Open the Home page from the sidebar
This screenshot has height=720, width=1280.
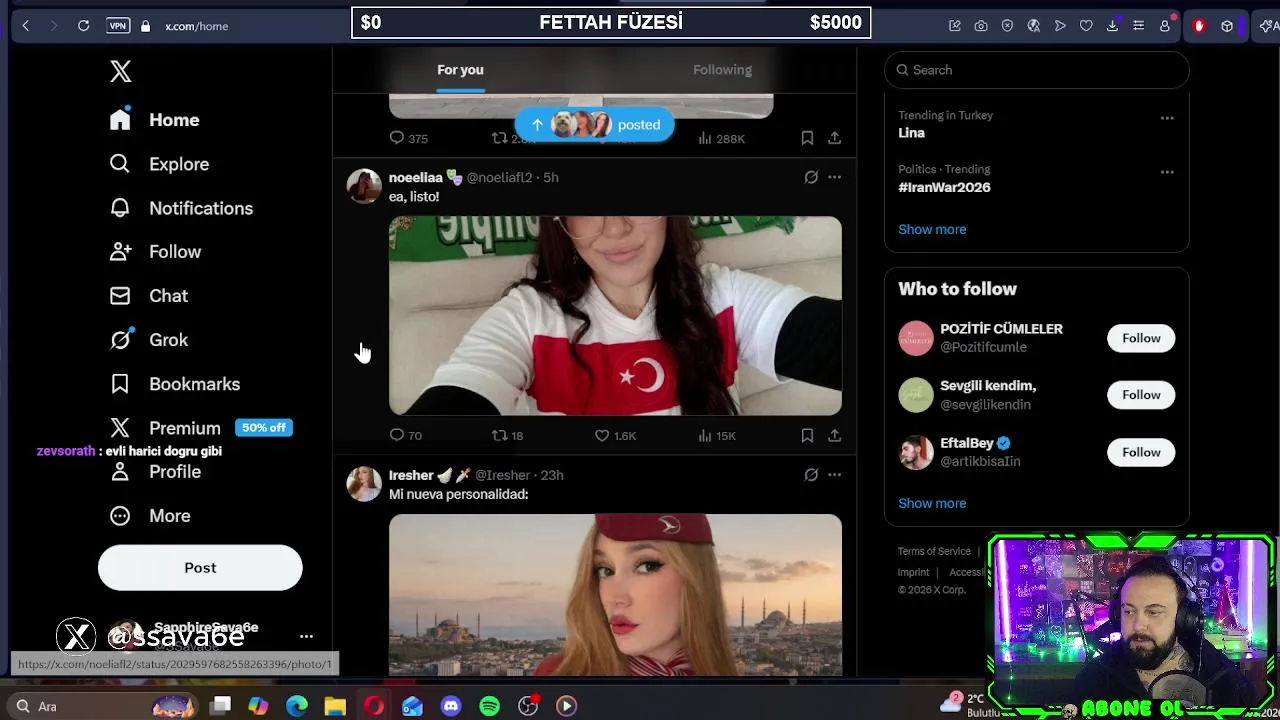155,120
